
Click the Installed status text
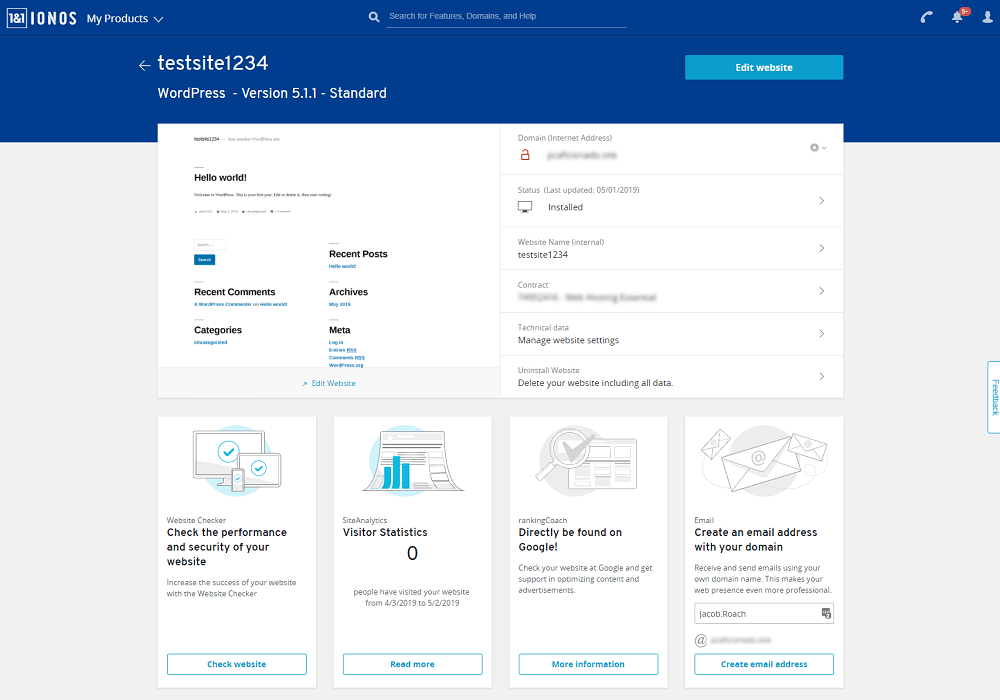[x=565, y=207]
